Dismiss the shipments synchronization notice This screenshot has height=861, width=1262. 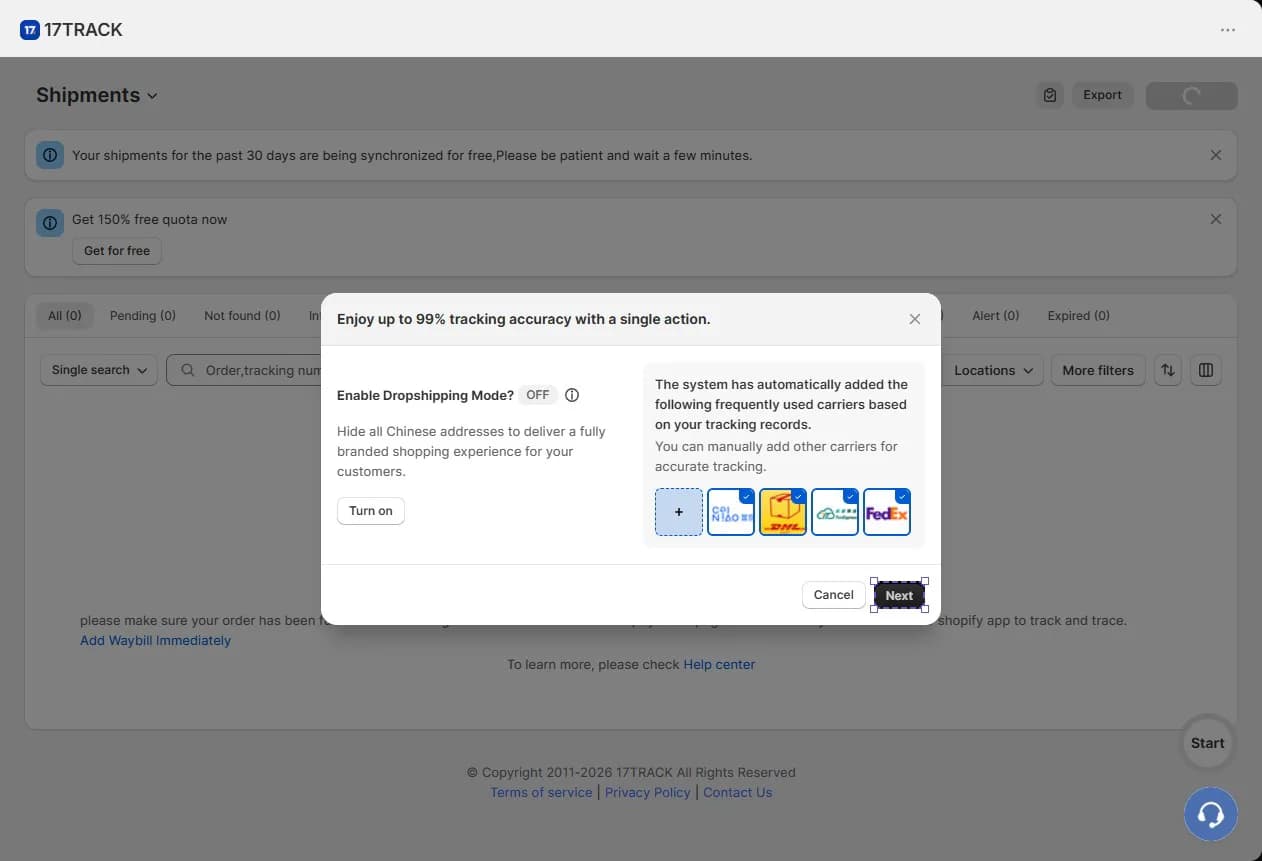click(x=1216, y=155)
